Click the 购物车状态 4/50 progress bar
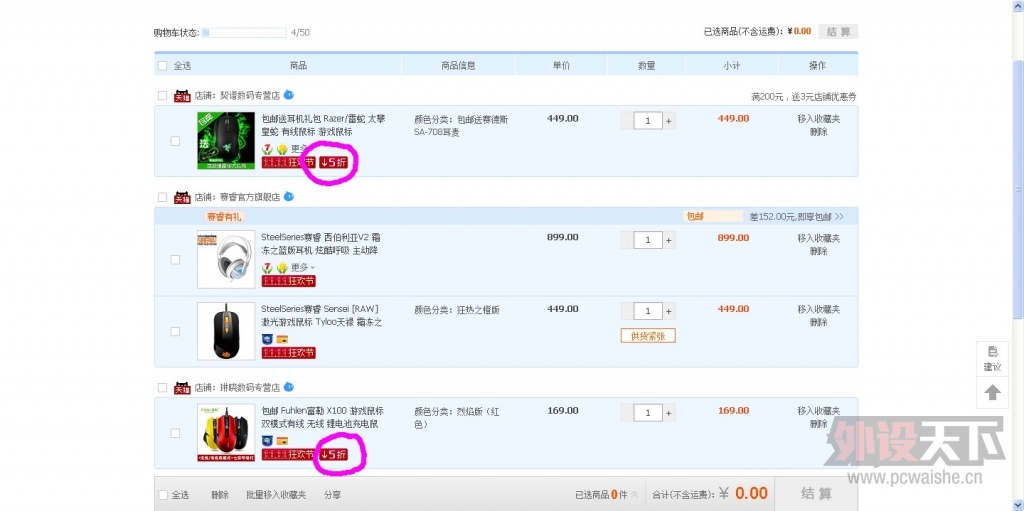This screenshot has width=1024, height=511. click(244, 32)
